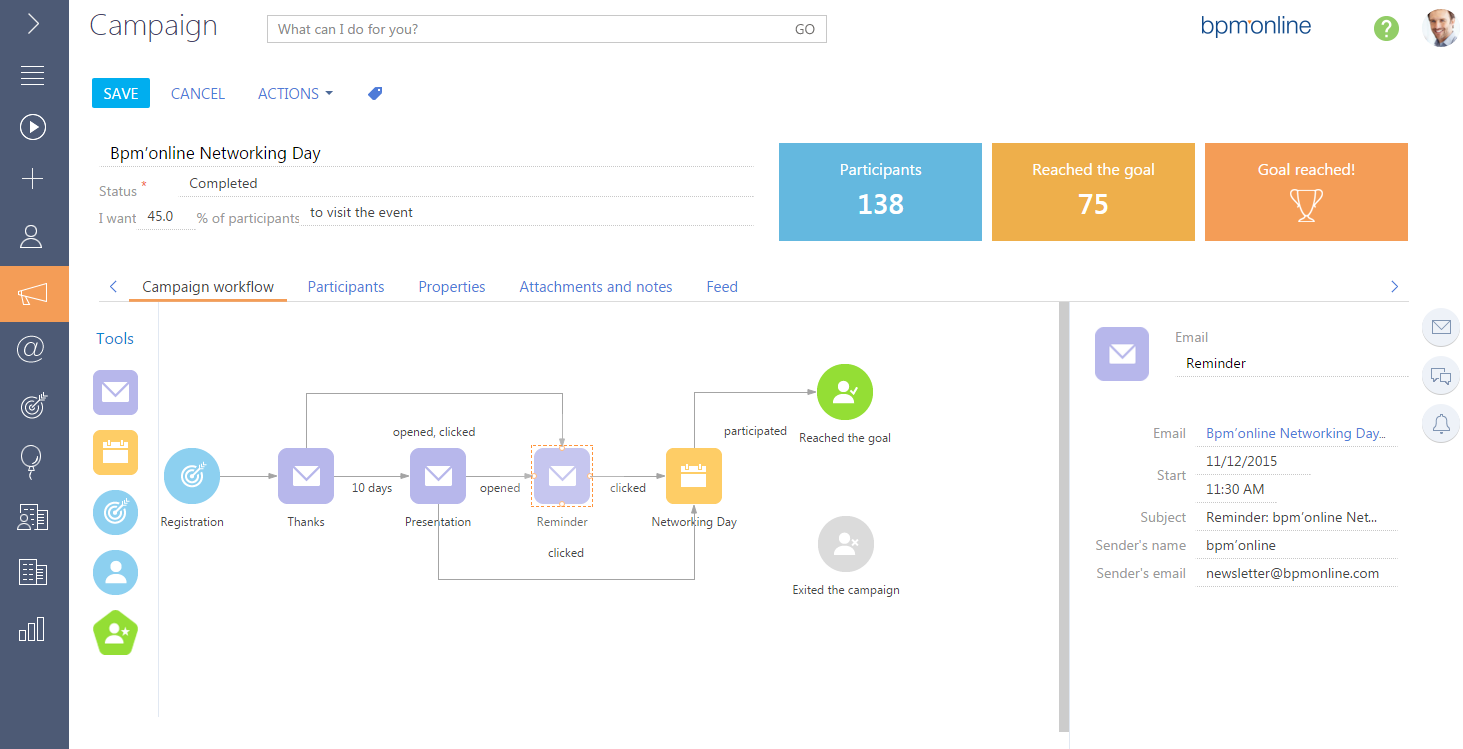Select the Presentation email node
This screenshot has height=749, width=1463.
coord(438,476)
